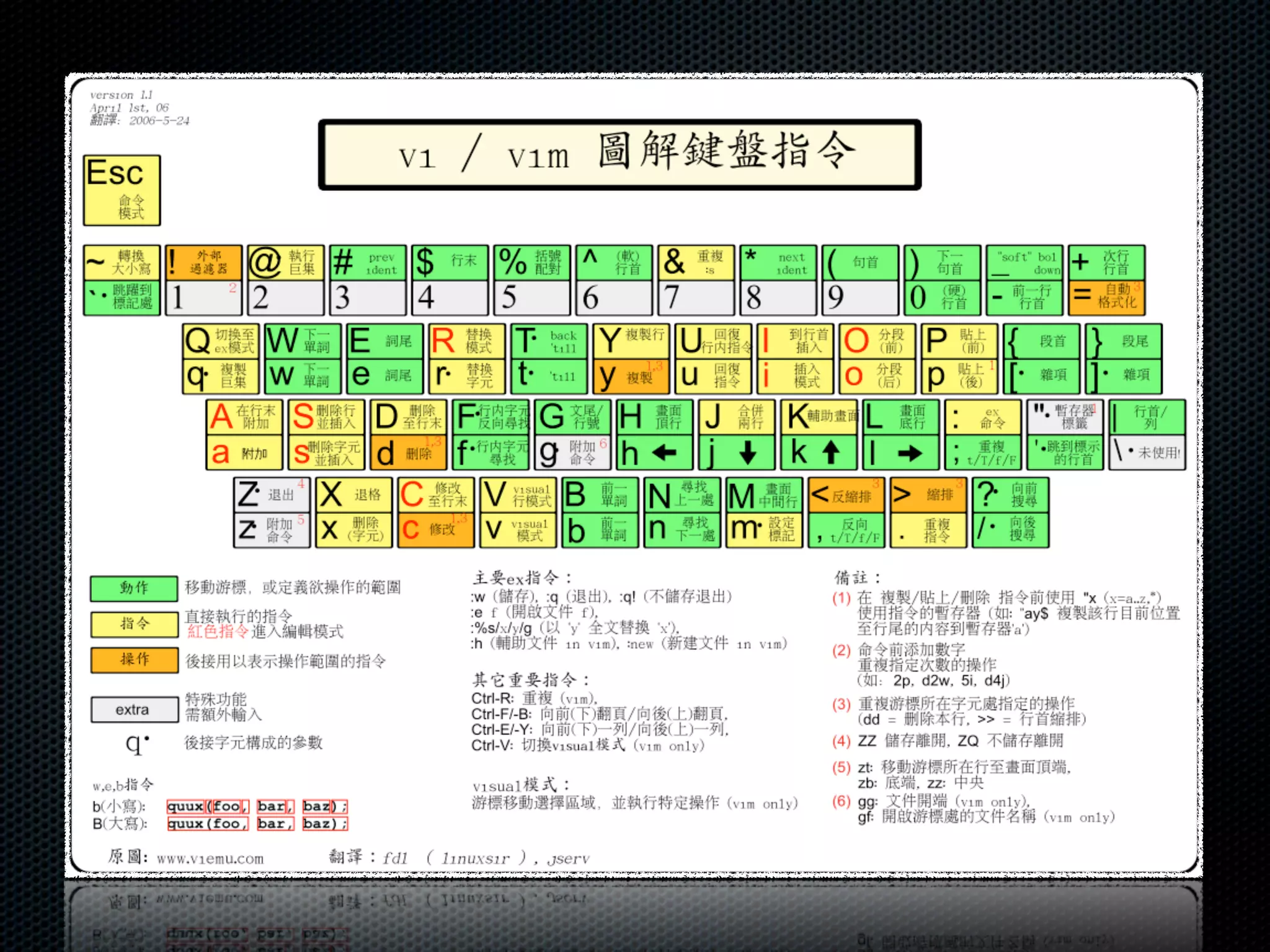Click the www.viemu.com source link

pyautogui.click(x=210, y=859)
